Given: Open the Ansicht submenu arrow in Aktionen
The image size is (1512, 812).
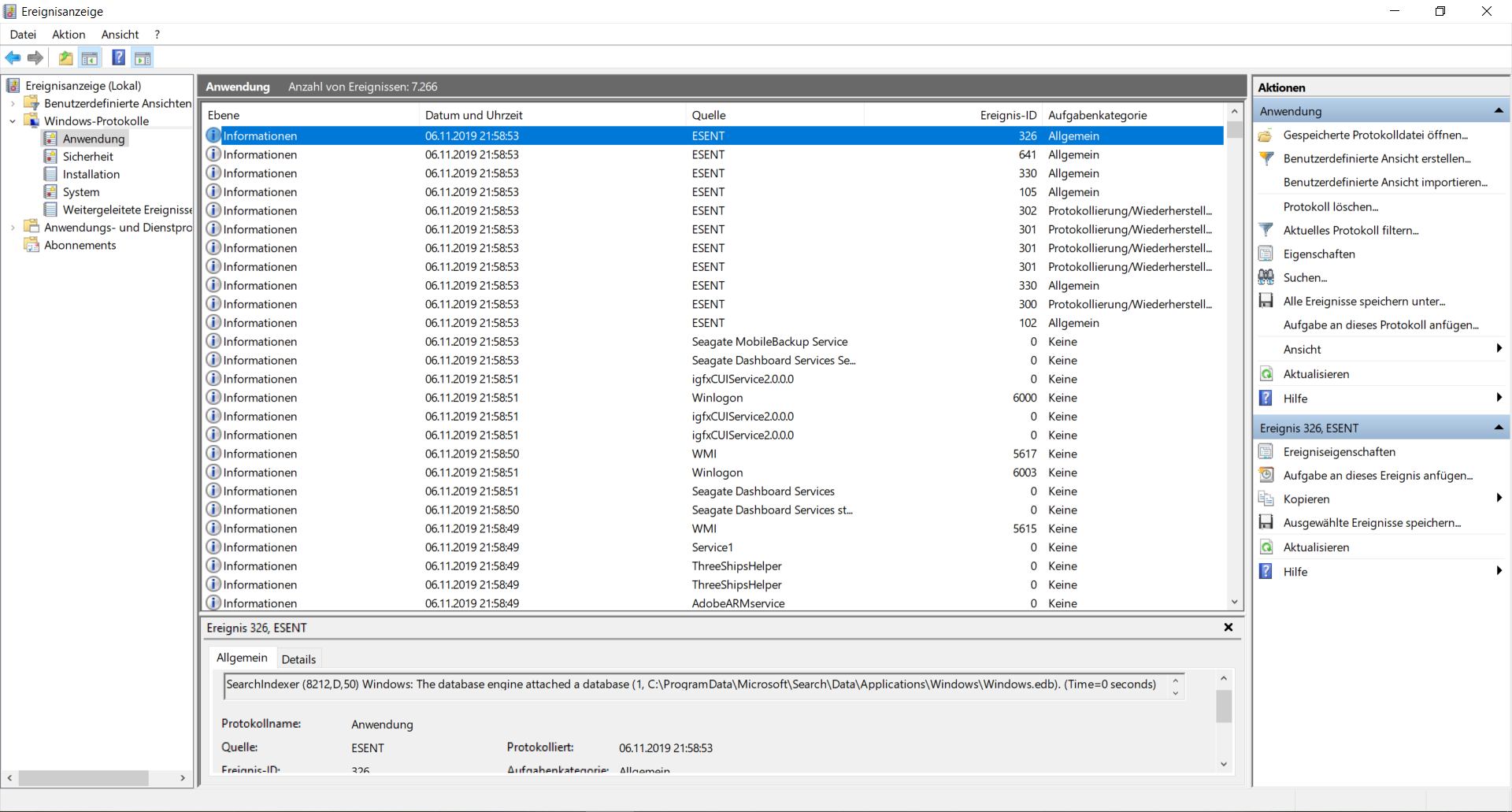Looking at the screenshot, I should pos(1499,348).
